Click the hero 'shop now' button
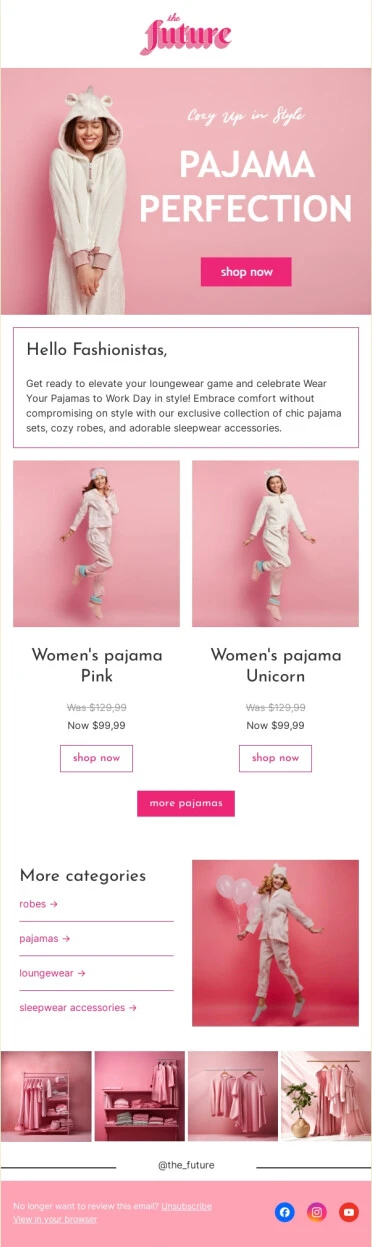This screenshot has width=372, height=1247. [x=246, y=272]
